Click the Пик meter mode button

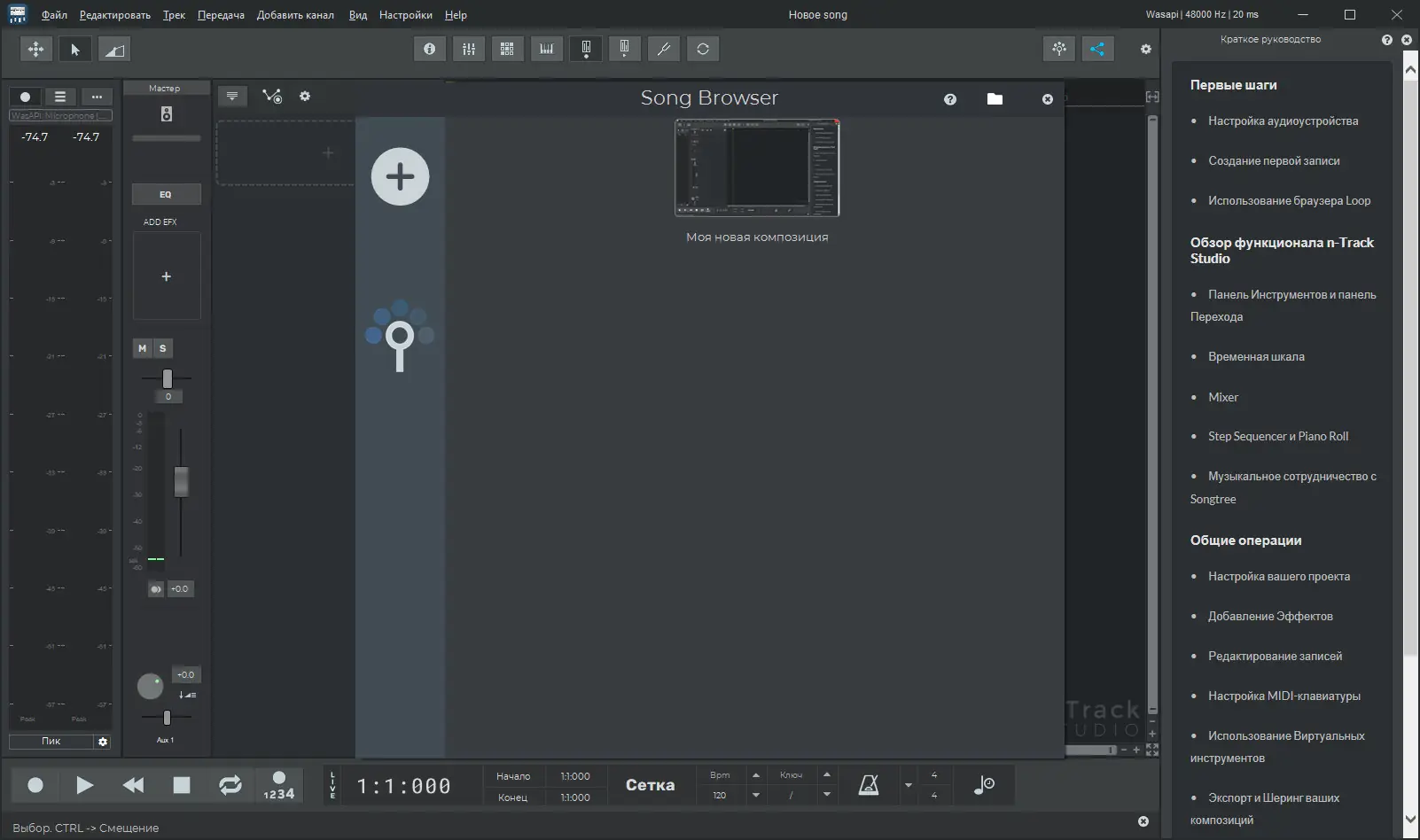(x=51, y=742)
